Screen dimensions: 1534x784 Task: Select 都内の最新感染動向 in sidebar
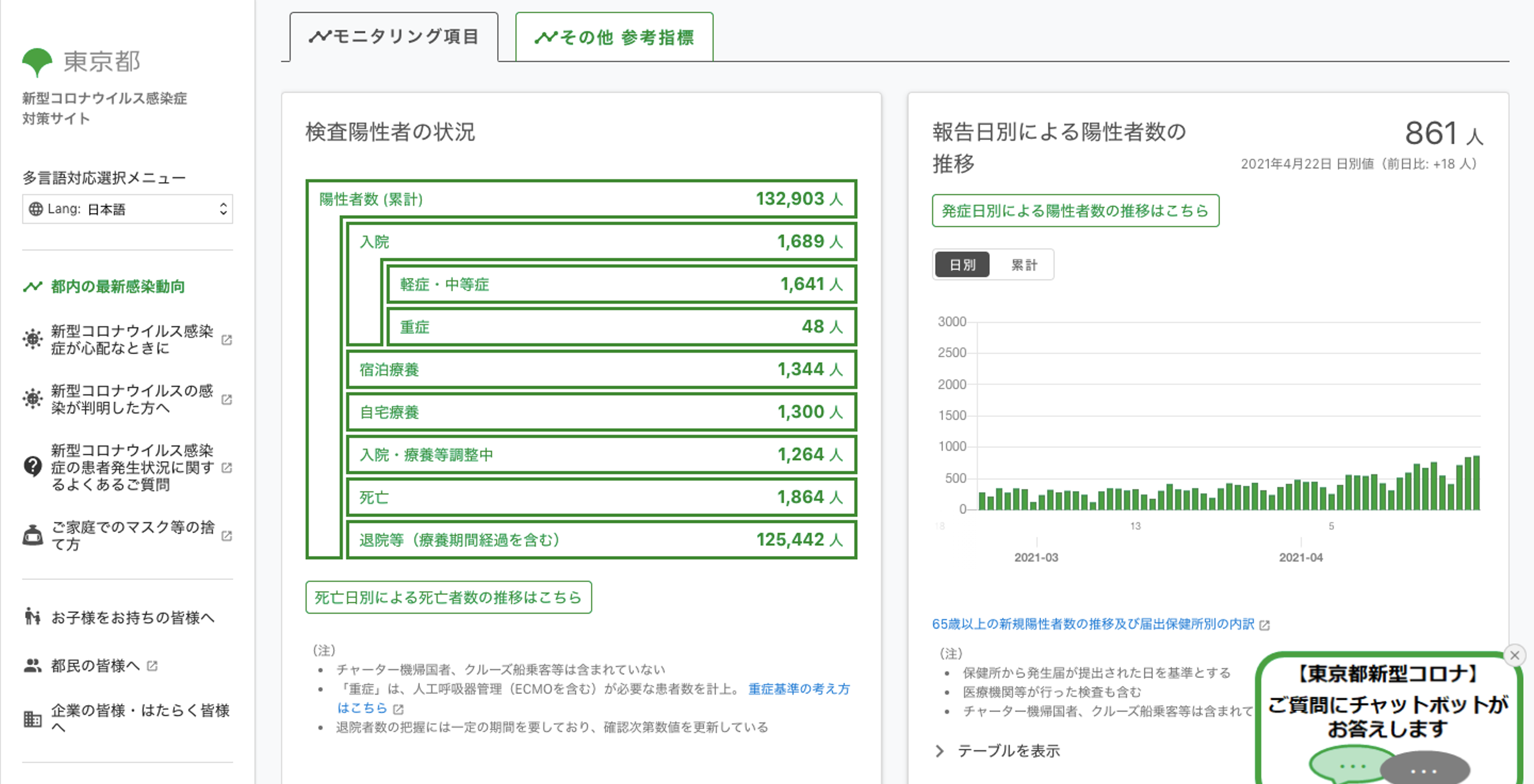pos(117,286)
